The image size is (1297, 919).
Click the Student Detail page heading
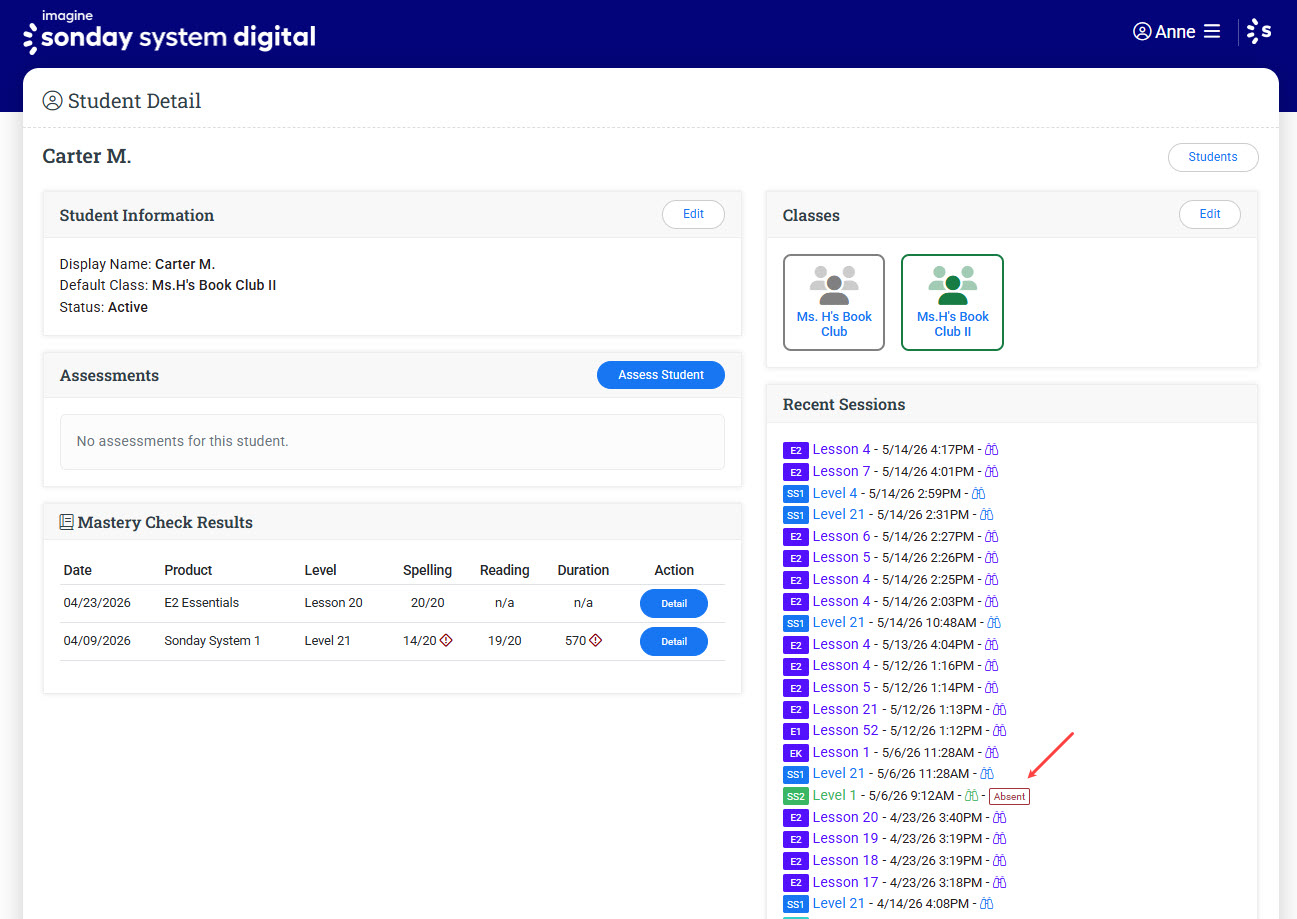click(134, 101)
